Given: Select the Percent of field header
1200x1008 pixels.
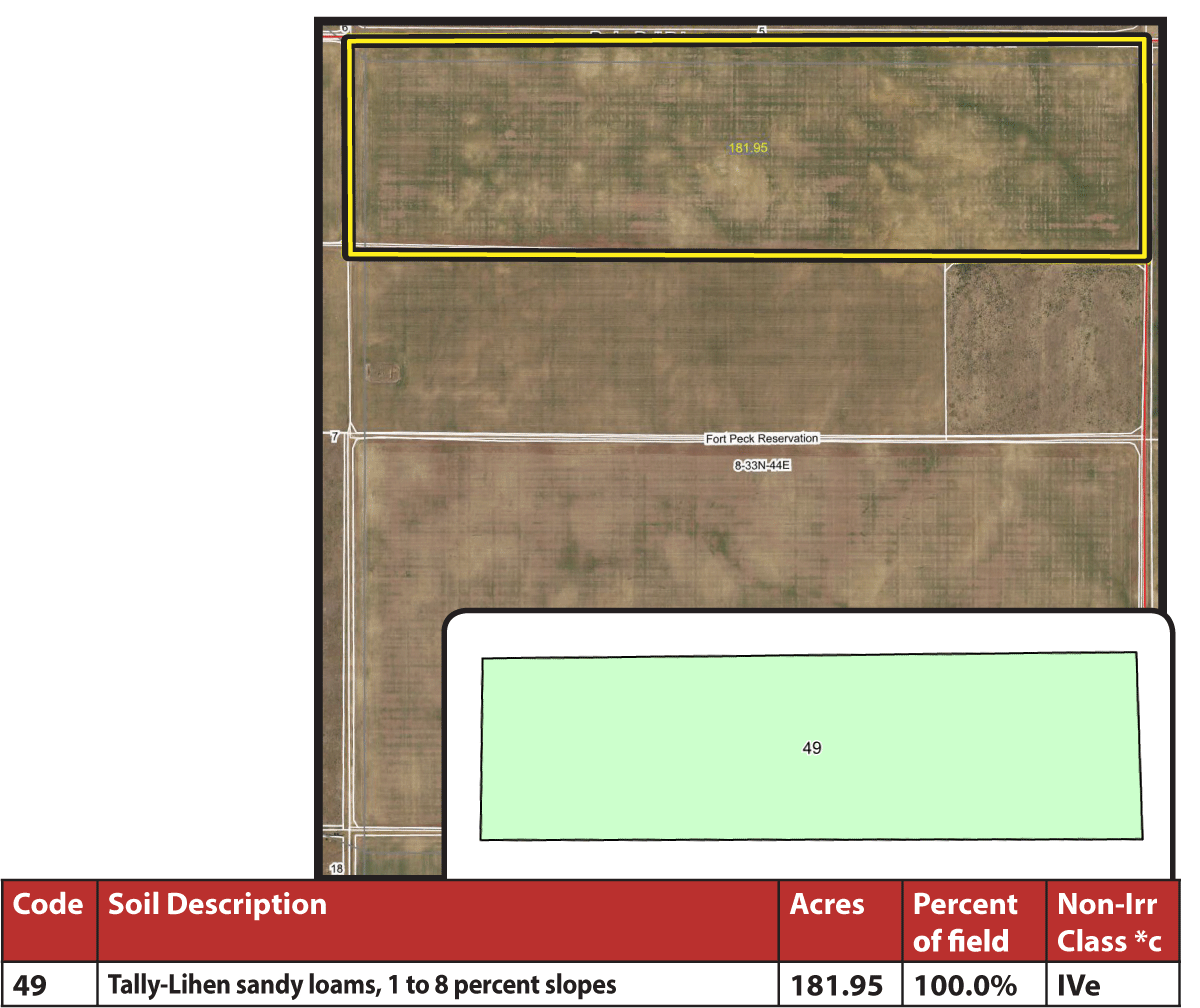Looking at the screenshot, I should 963,921.
